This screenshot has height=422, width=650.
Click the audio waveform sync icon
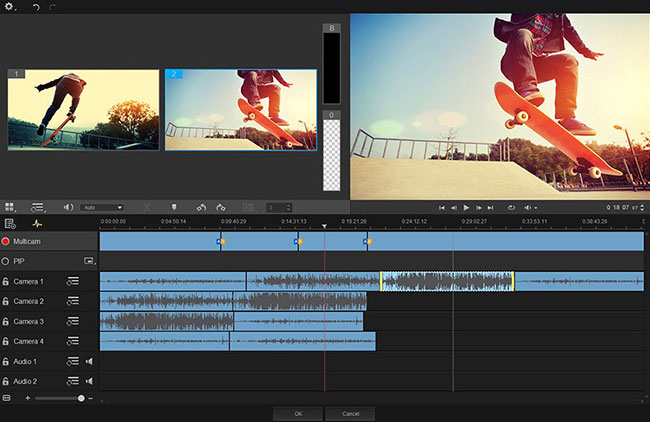(38, 224)
